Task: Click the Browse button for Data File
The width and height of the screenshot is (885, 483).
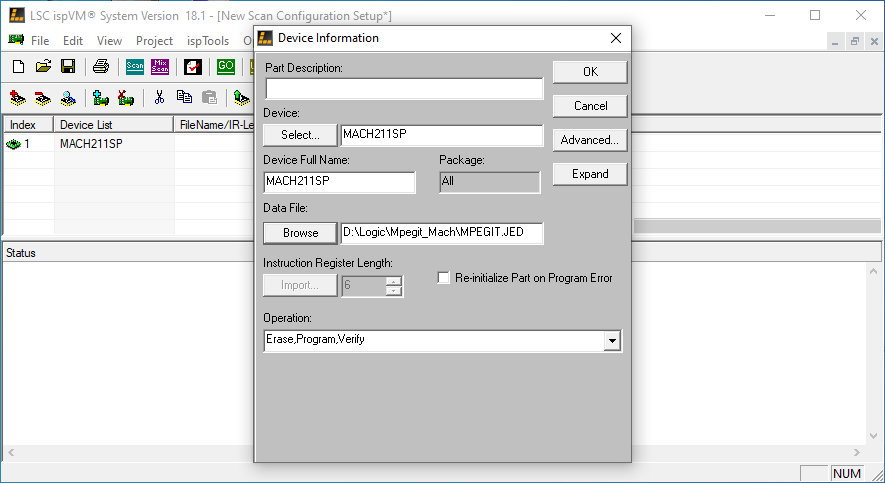Action: coord(300,233)
